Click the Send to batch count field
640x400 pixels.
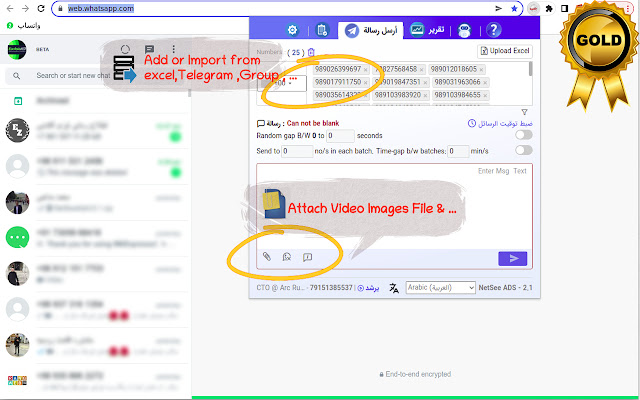pyautogui.click(x=297, y=151)
